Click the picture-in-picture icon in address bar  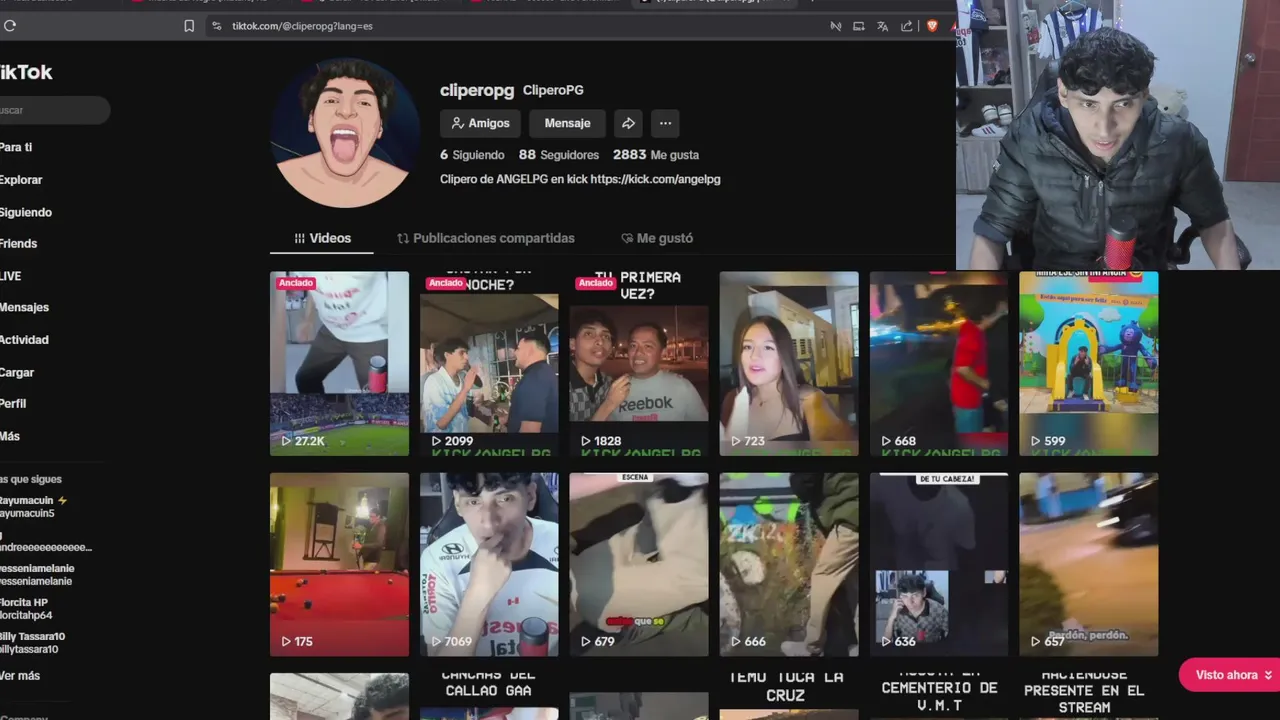click(x=858, y=26)
